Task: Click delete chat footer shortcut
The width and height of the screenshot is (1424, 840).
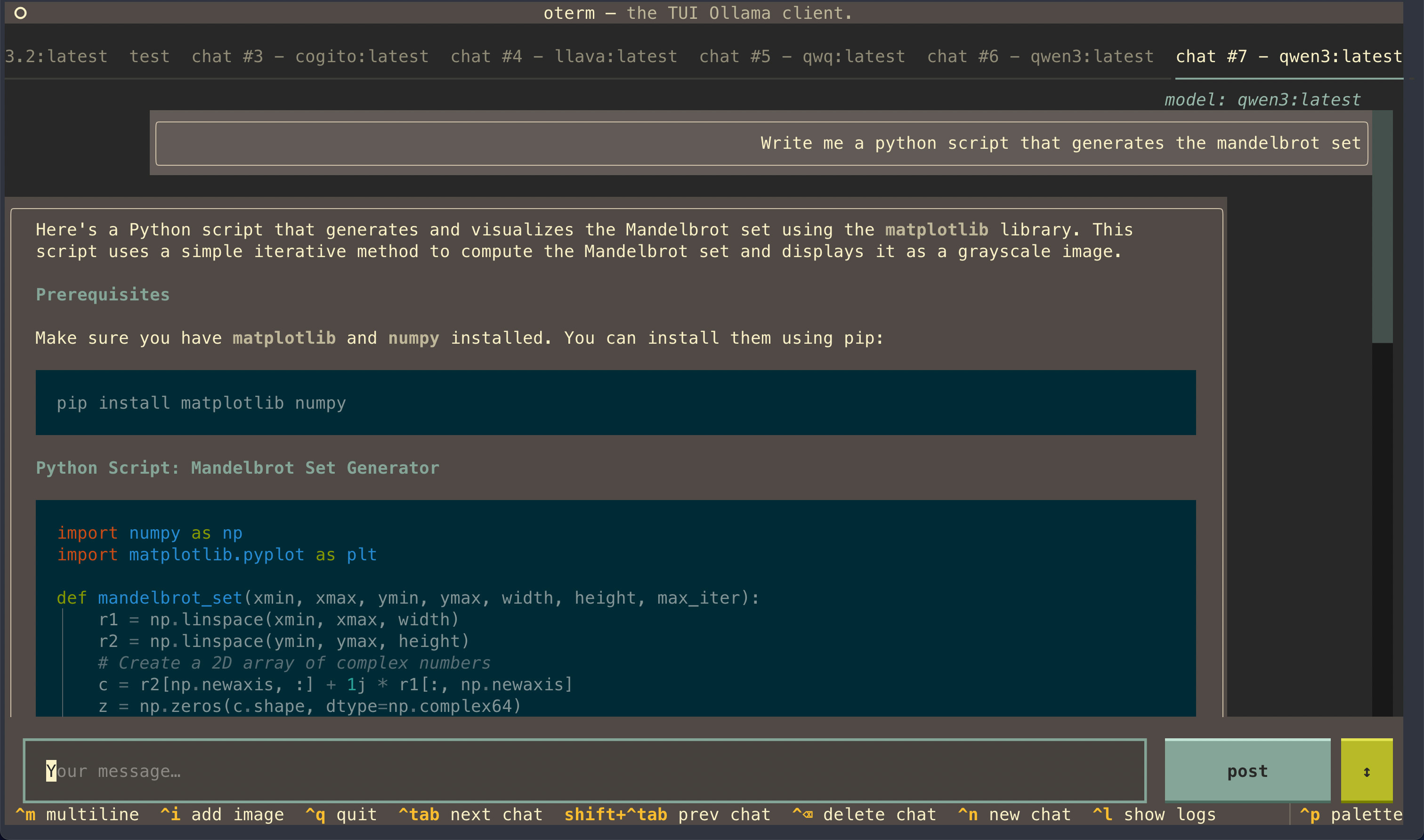Action: pyautogui.click(x=864, y=815)
